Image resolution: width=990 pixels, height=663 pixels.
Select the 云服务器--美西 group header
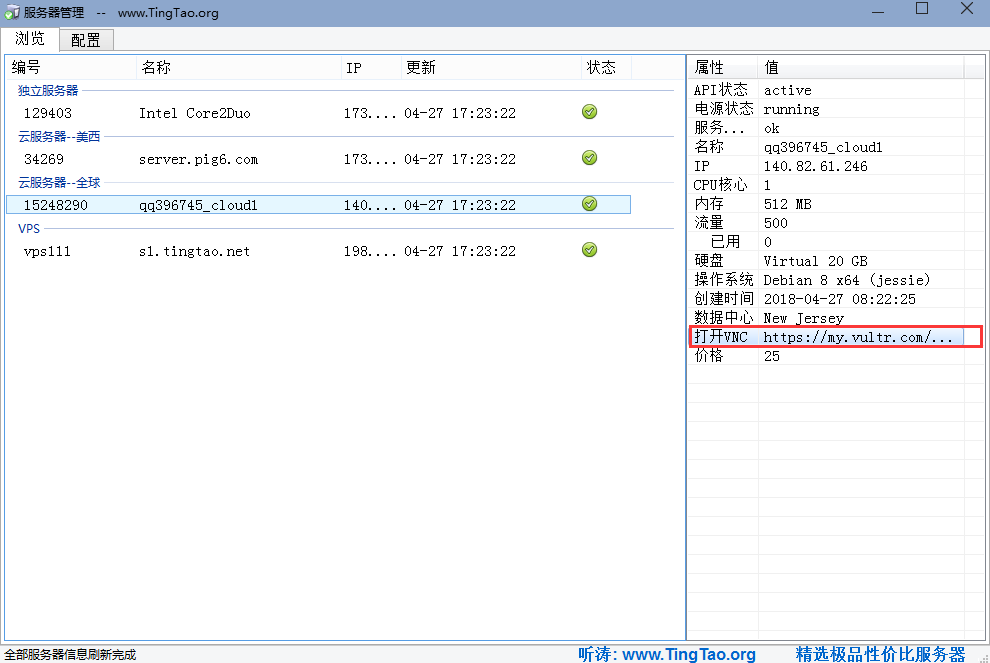point(59,136)
